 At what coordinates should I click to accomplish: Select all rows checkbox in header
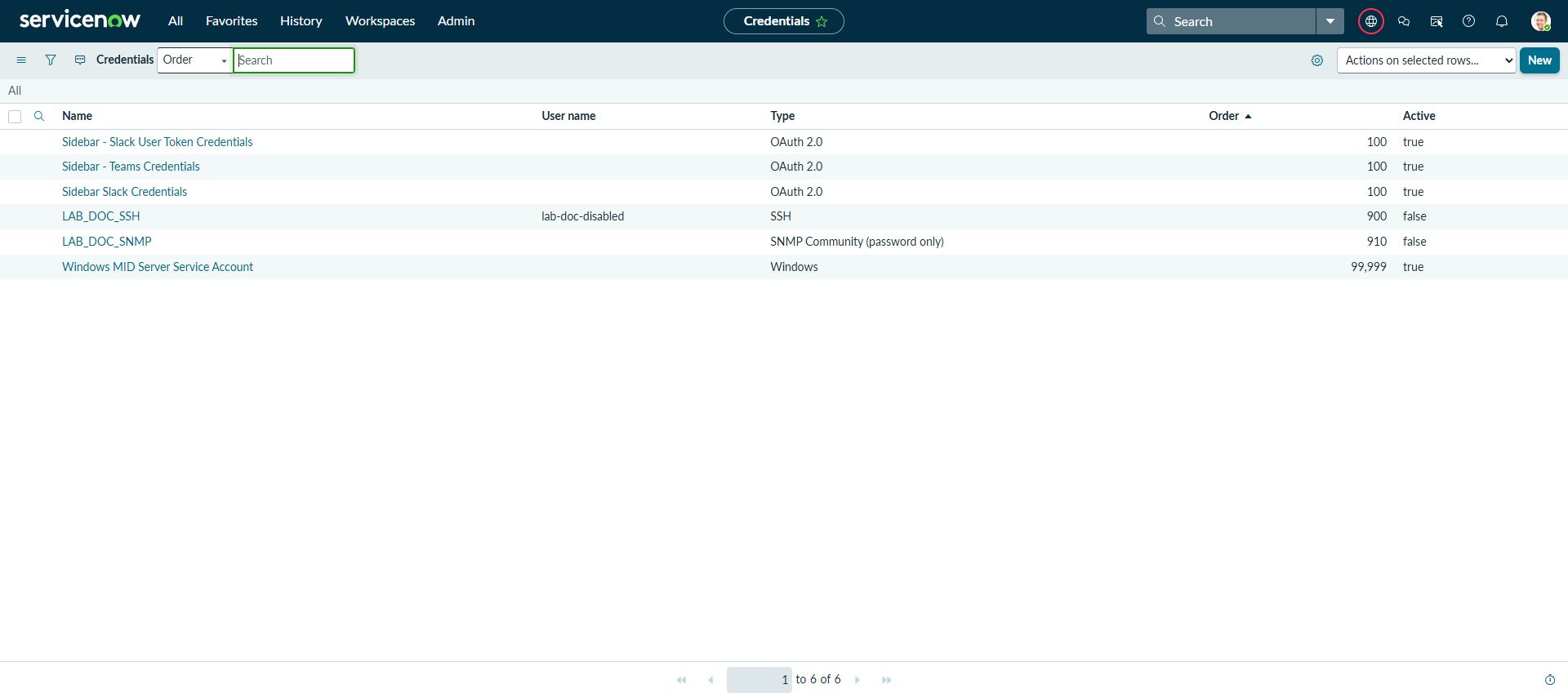[x=15, y=117]
